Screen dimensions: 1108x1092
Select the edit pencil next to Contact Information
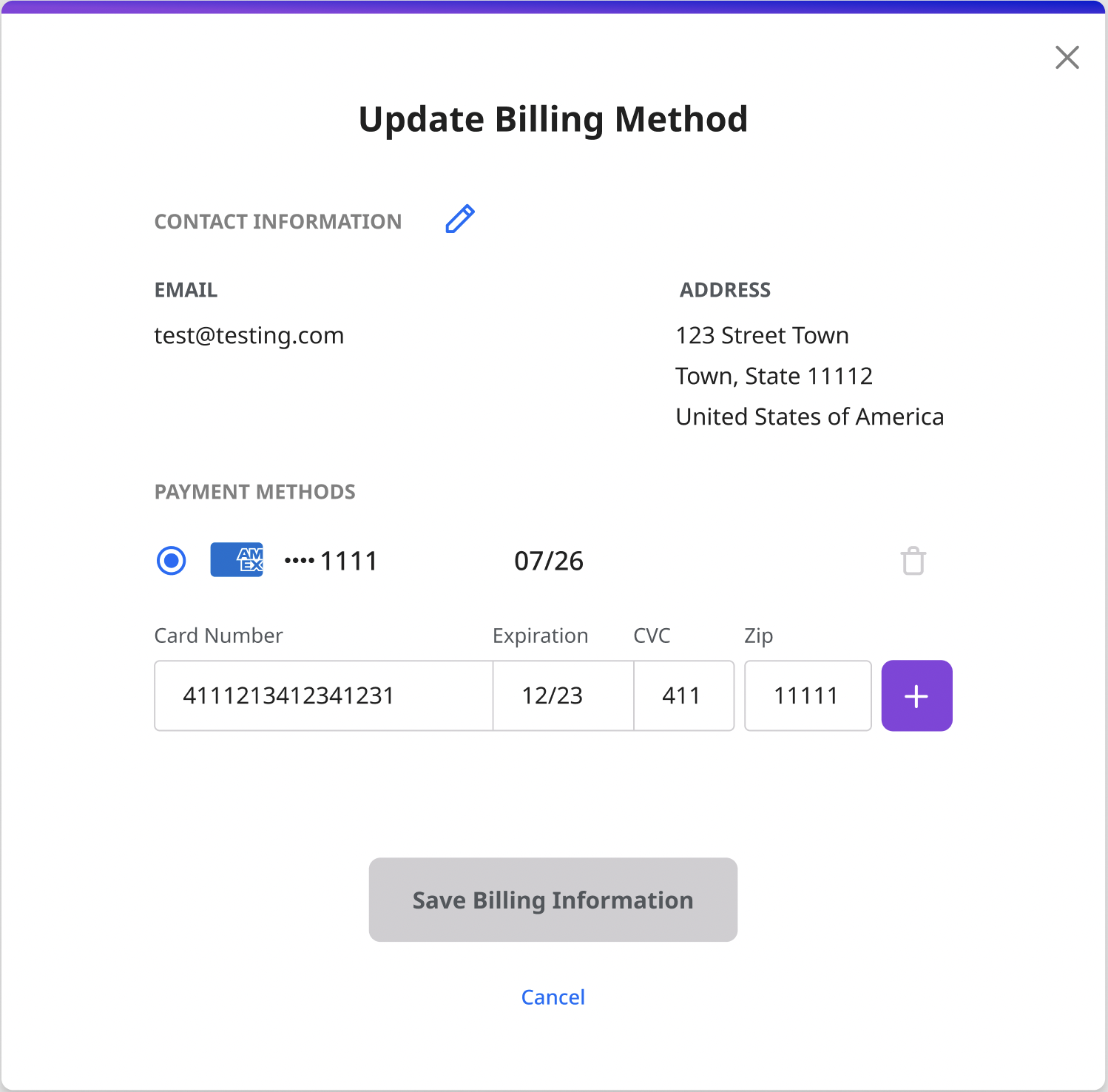coord(459,219)
